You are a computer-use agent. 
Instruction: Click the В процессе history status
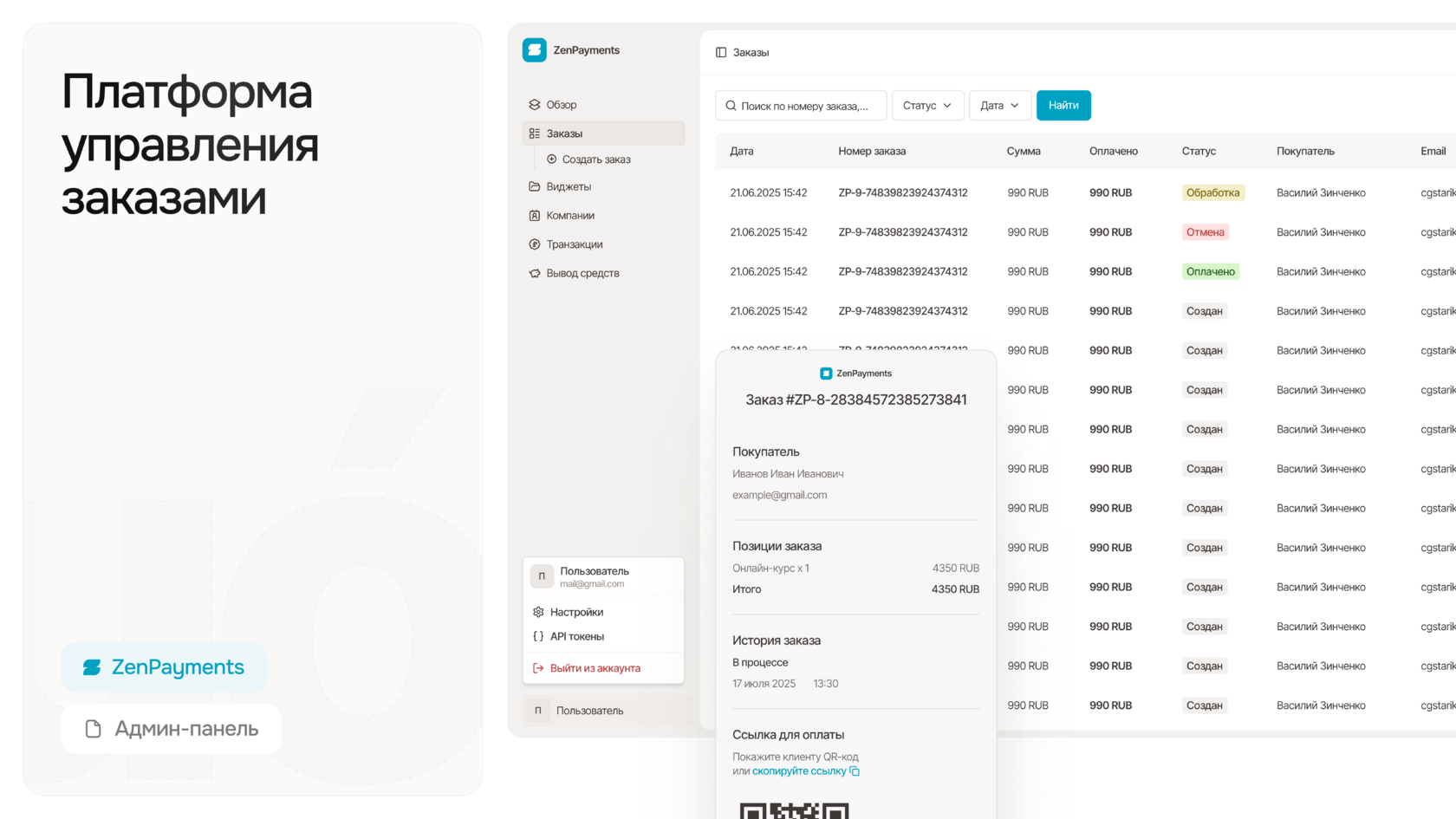pyautogui.click(x=760, y=663)
